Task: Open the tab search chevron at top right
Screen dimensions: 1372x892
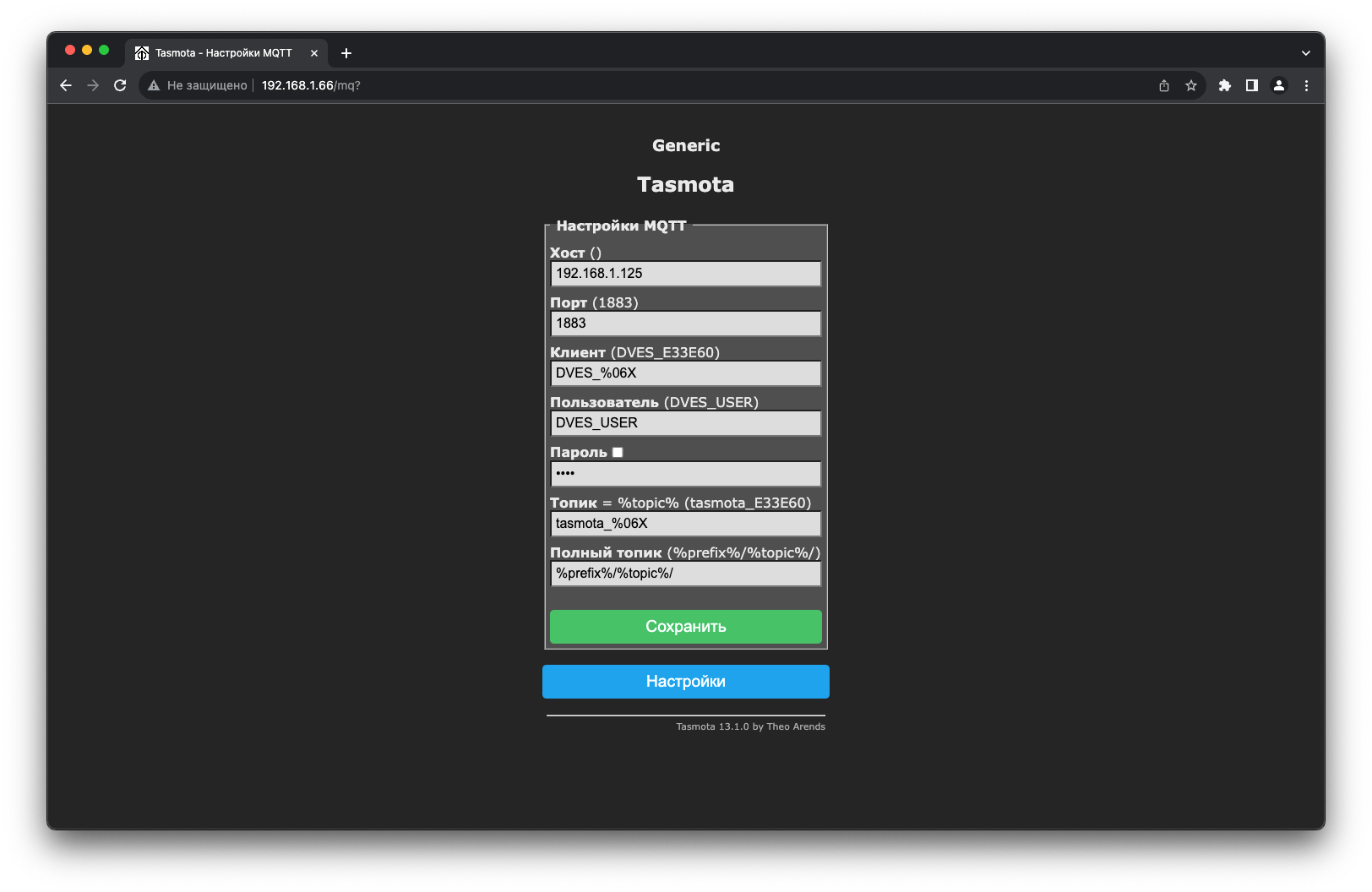Action: (1306, 52)
